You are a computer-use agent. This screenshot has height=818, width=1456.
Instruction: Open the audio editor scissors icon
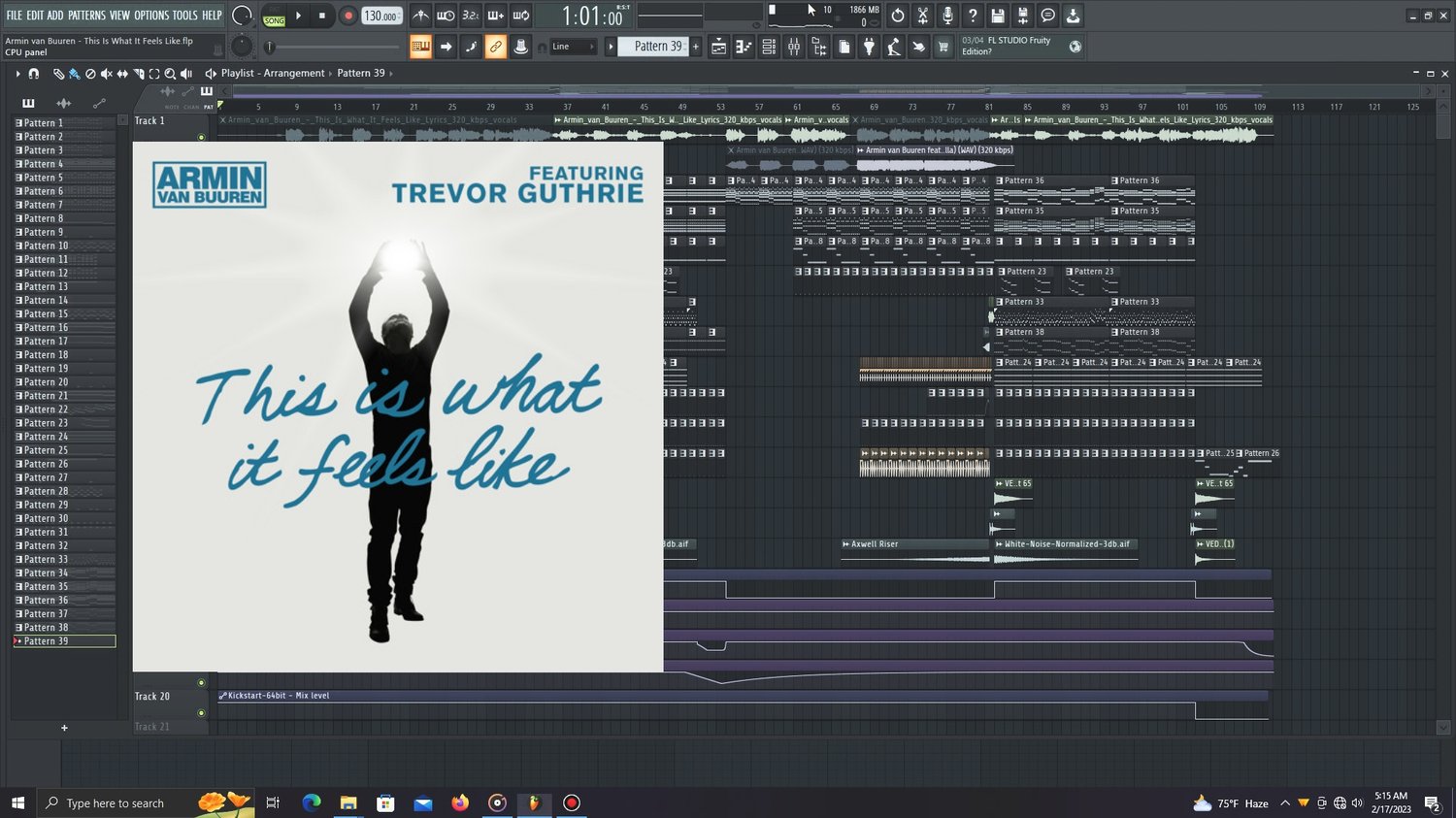[x=923, y=16]
